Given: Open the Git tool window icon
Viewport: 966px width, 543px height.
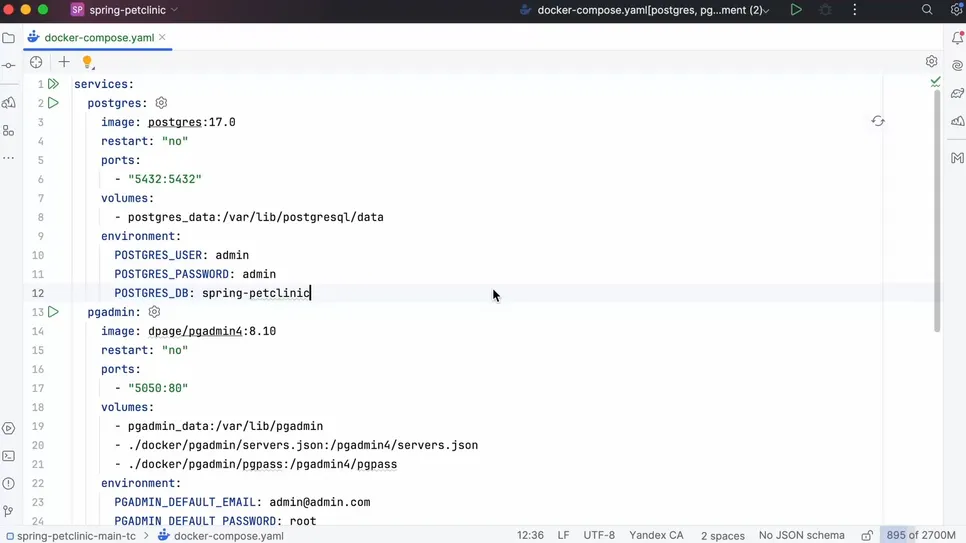Looking at the screenshot, I should click(x=9, y=511).
